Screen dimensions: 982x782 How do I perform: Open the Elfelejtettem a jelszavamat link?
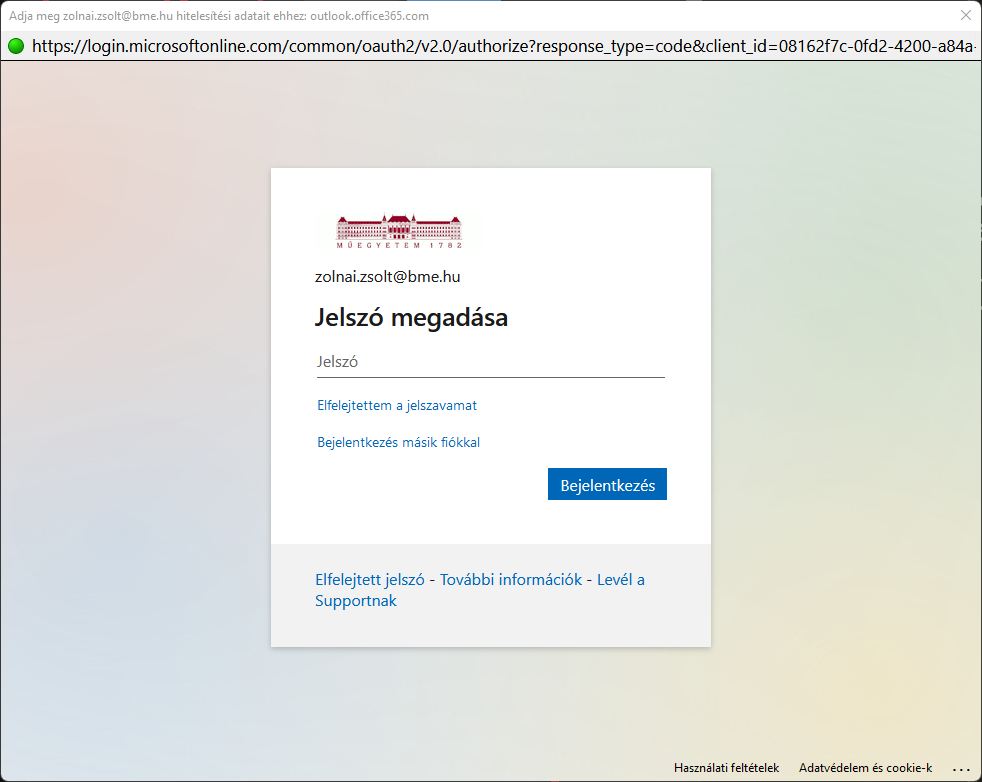point(397,406)
